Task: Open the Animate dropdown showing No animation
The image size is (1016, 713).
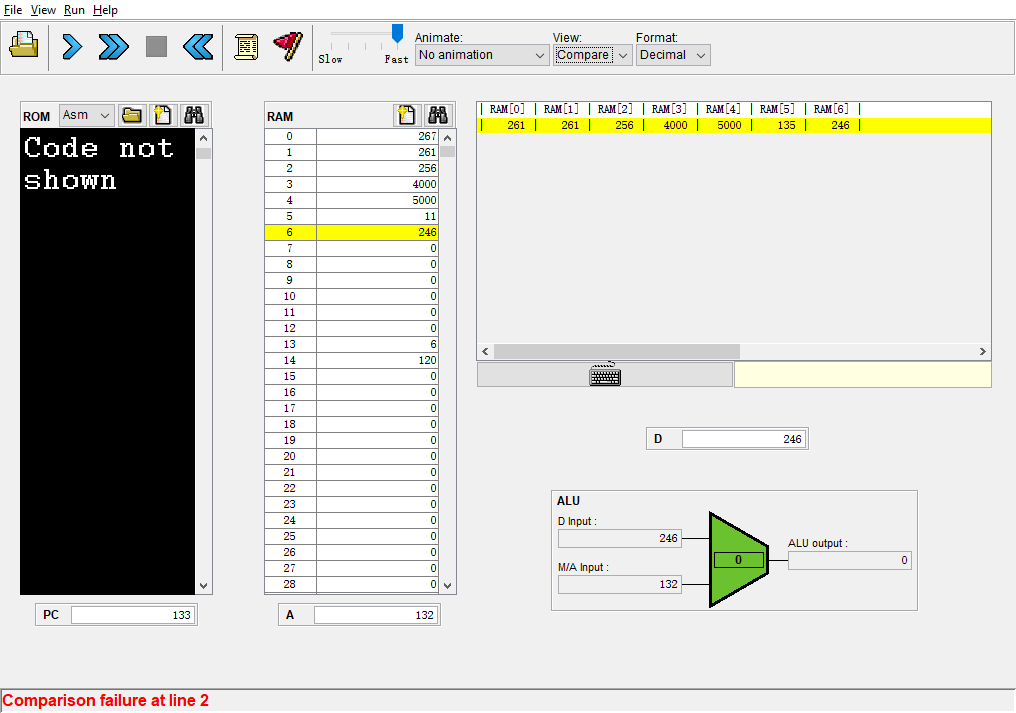Action: pos(482,55)
